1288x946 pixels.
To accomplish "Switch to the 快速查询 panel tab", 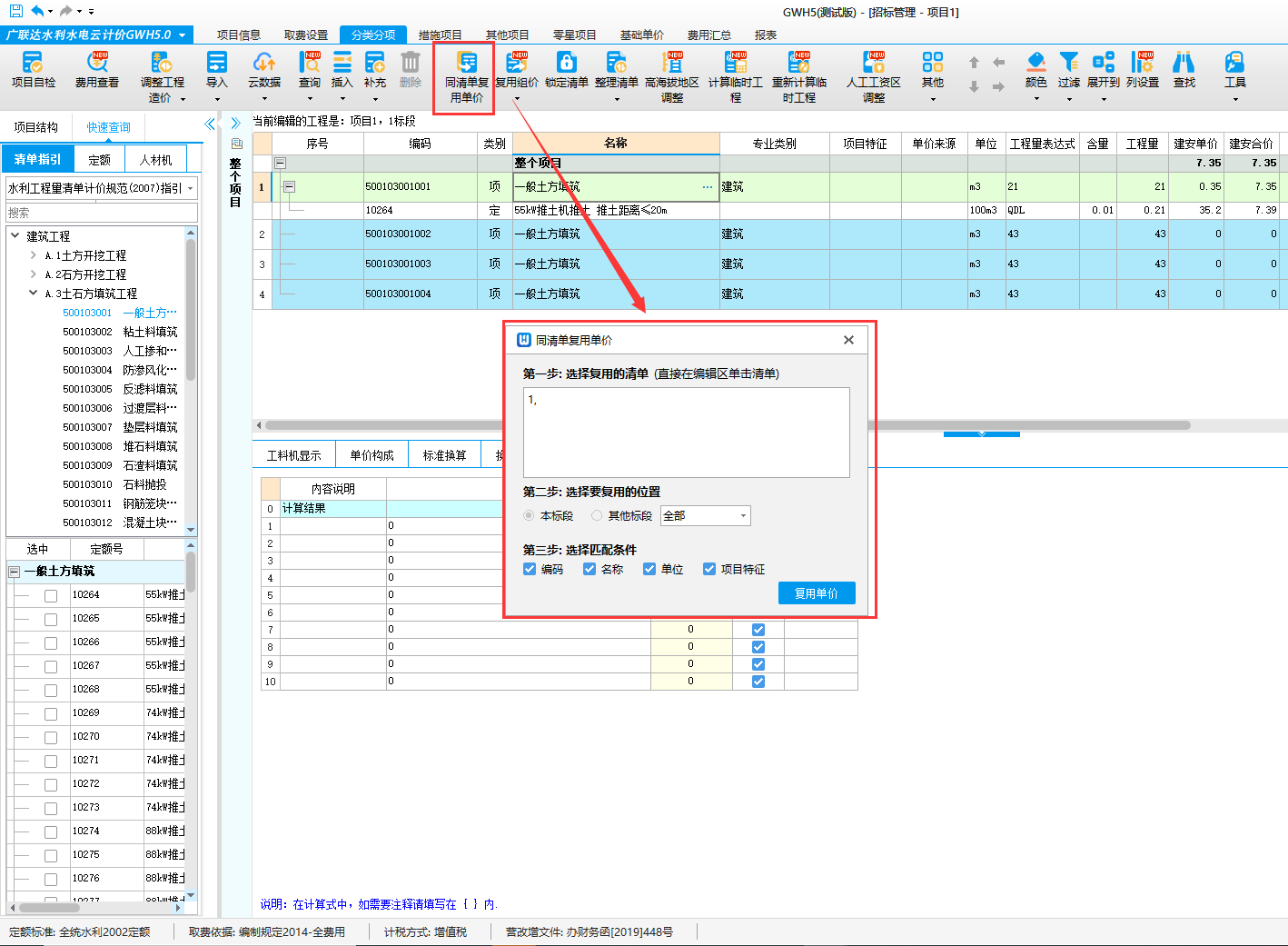I will pos(109,127).
